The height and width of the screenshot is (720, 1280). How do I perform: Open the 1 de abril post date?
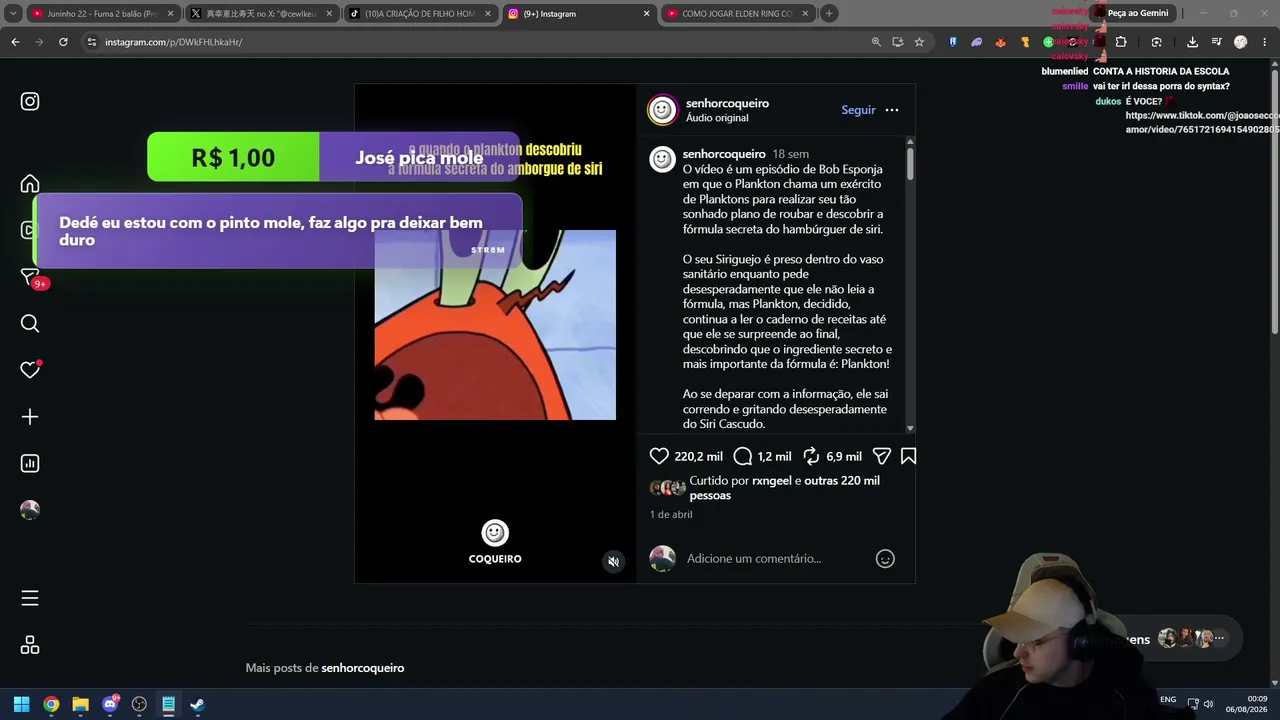point(671,514)
